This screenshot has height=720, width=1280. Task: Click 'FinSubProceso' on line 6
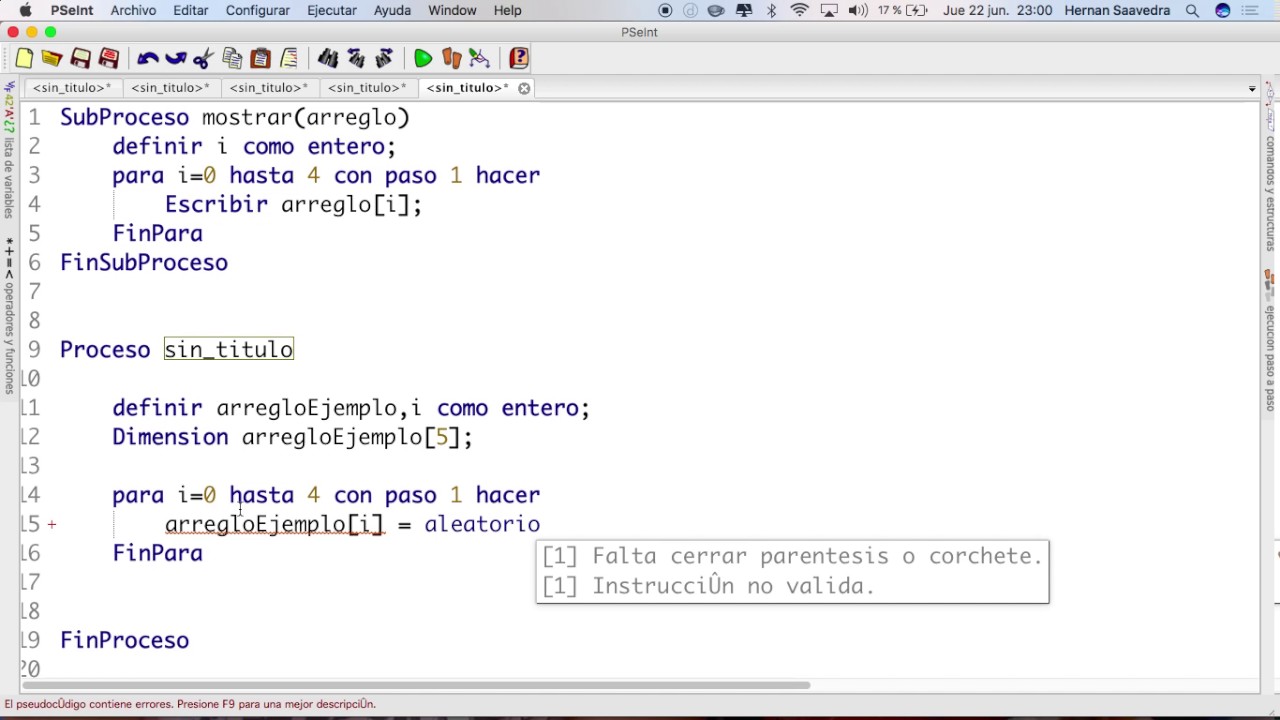coord(144,262)
